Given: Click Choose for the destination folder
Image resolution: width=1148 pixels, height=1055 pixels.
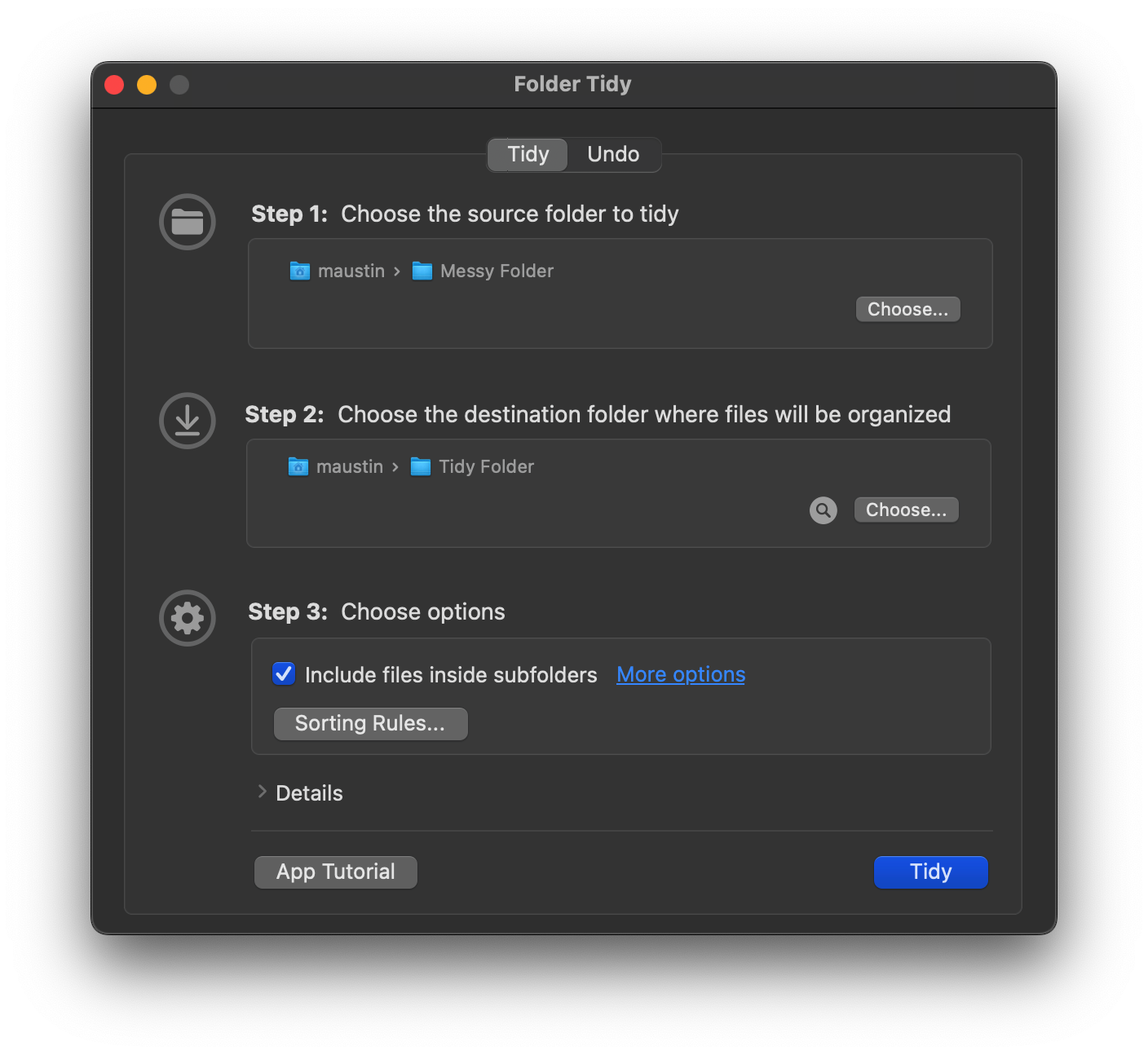Looking at the screenshot, I should click(906, 510).
